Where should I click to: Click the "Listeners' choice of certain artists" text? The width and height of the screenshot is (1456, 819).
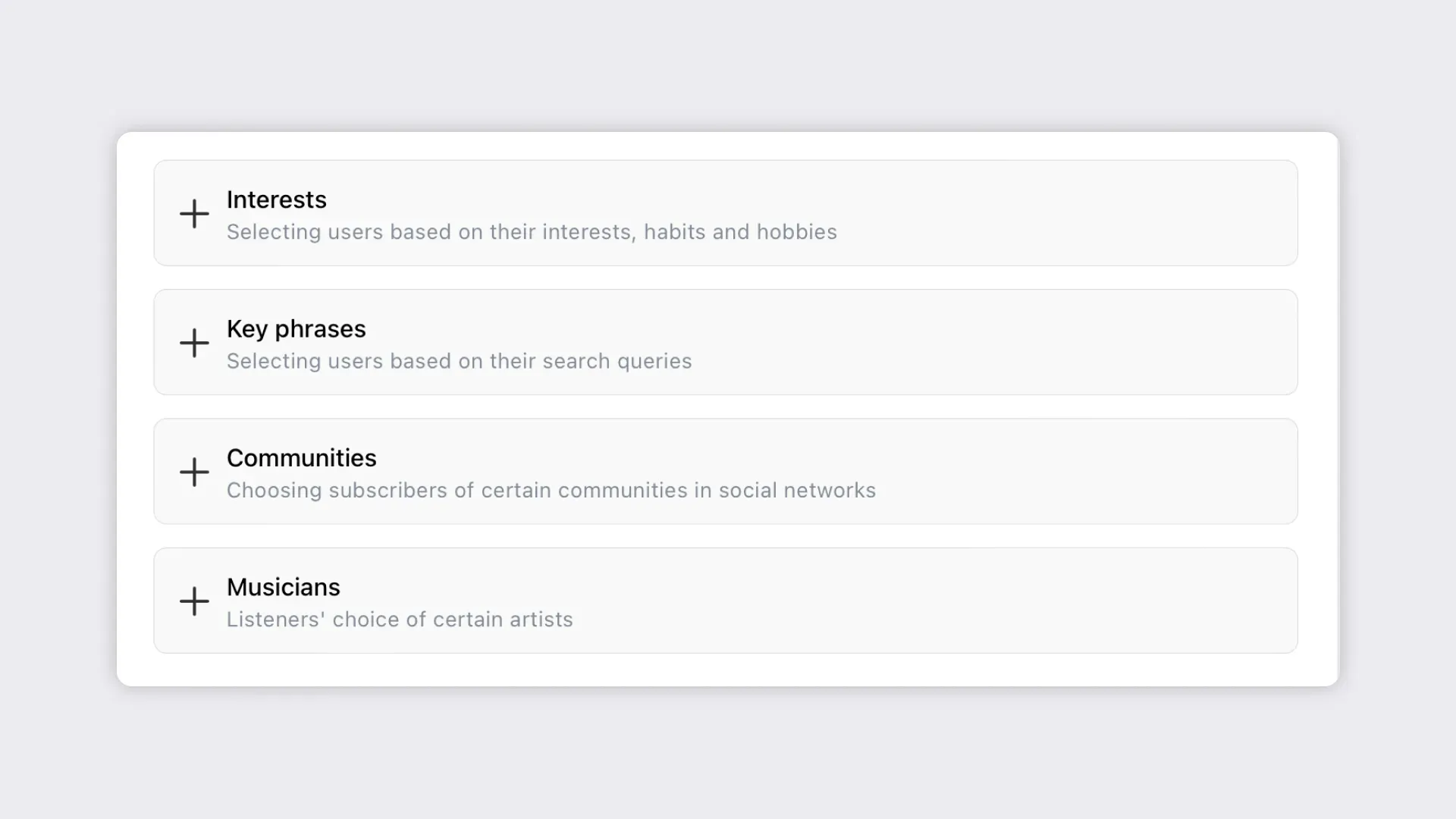pos(400,620)
